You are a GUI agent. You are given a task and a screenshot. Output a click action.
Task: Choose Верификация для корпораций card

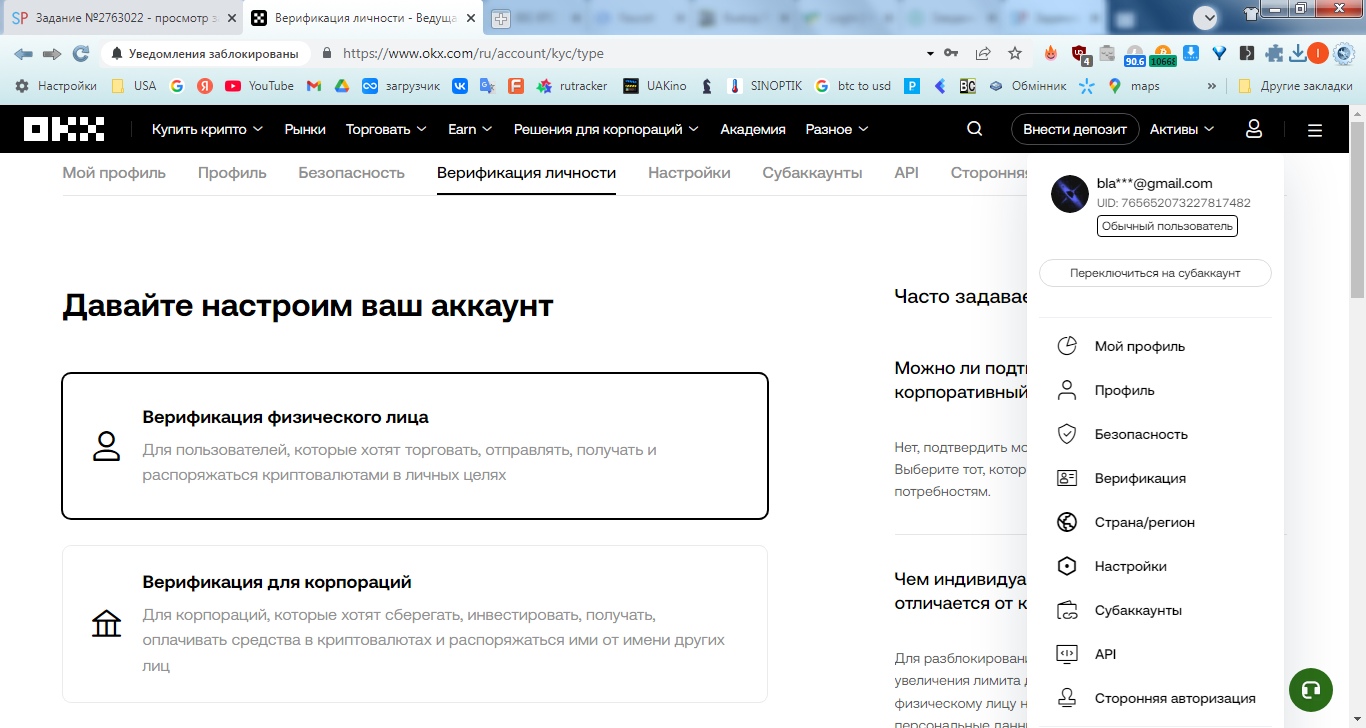click(x=415, y=624)
